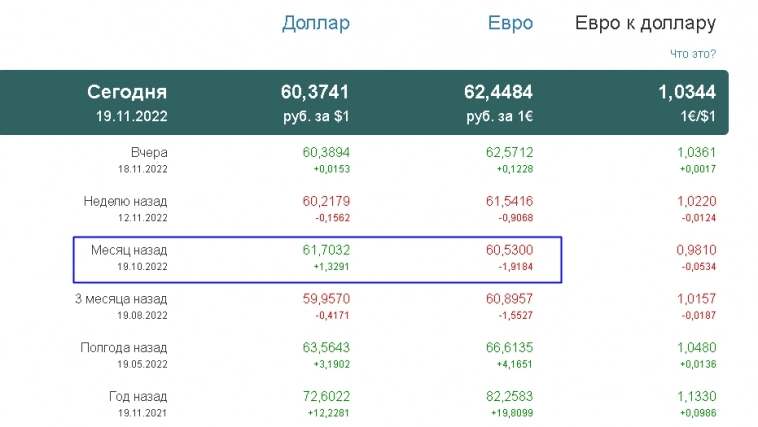Click today's dollar rate 60,3741

pyautogui.click(x=315, y=92)
